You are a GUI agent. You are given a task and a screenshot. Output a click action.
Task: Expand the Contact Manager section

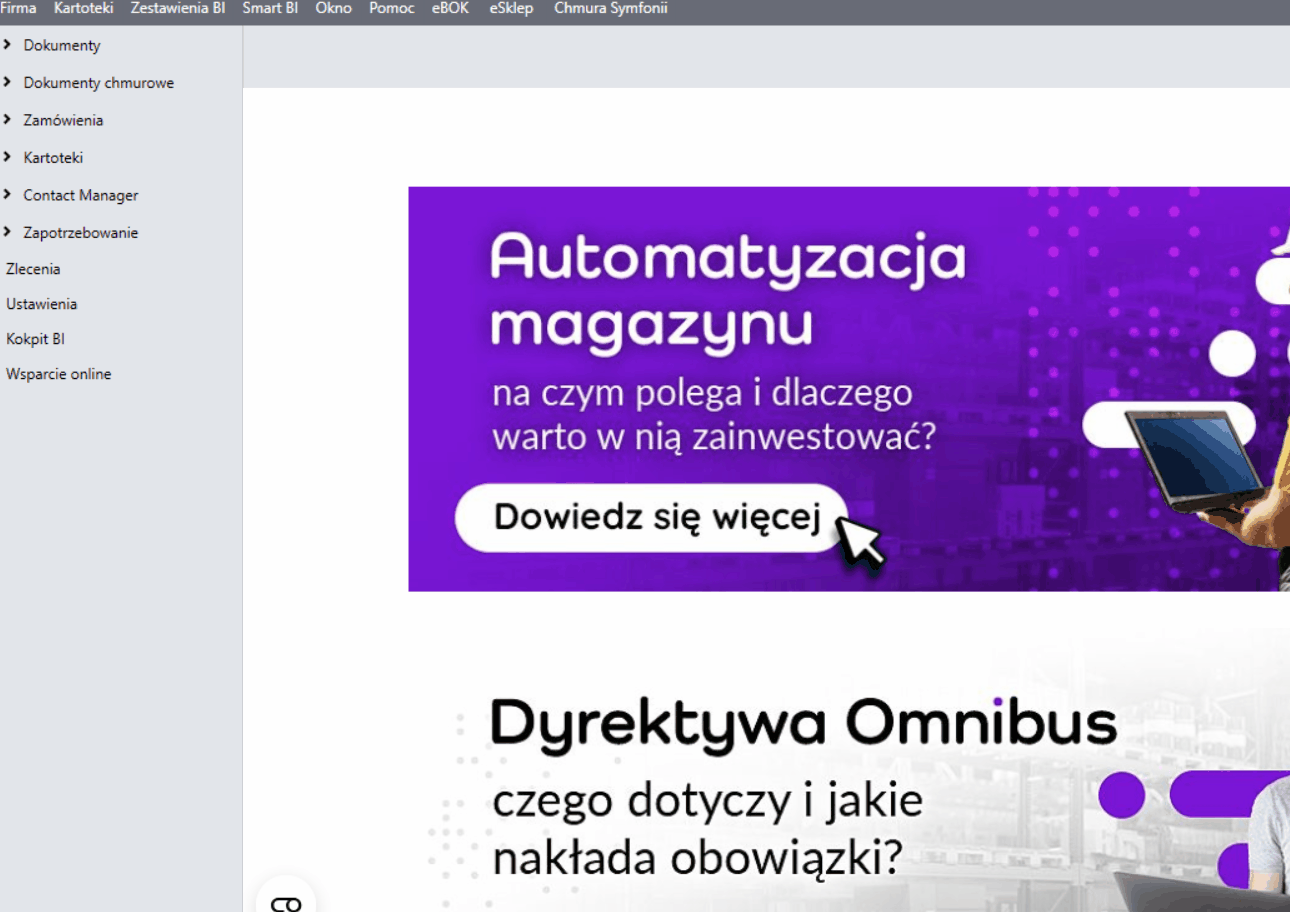point(80,195)
